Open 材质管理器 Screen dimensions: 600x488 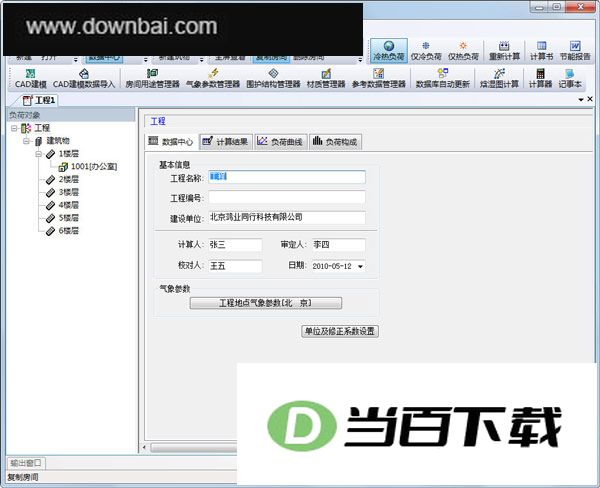pyautogui.click(x=326, y=78)
